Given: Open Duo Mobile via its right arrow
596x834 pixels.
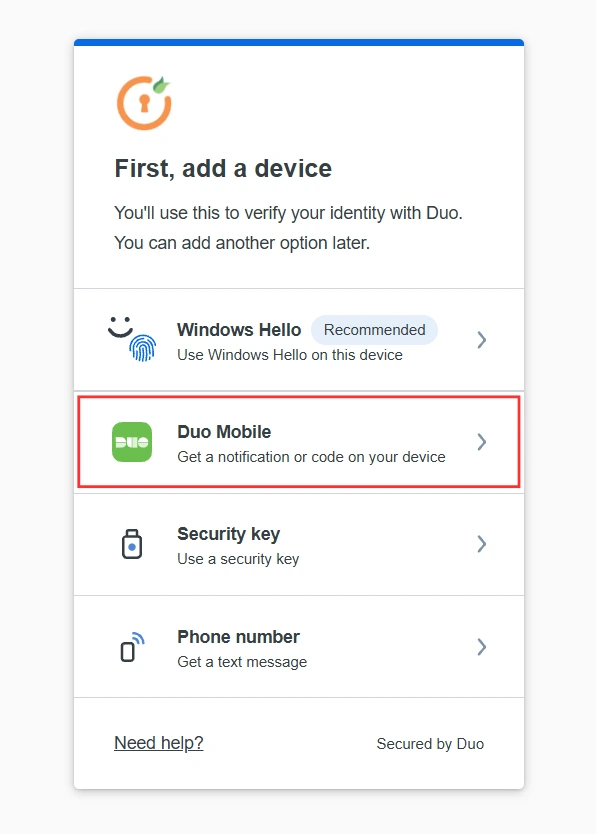Looking at the screenshot, I should [x=481, y=441].
